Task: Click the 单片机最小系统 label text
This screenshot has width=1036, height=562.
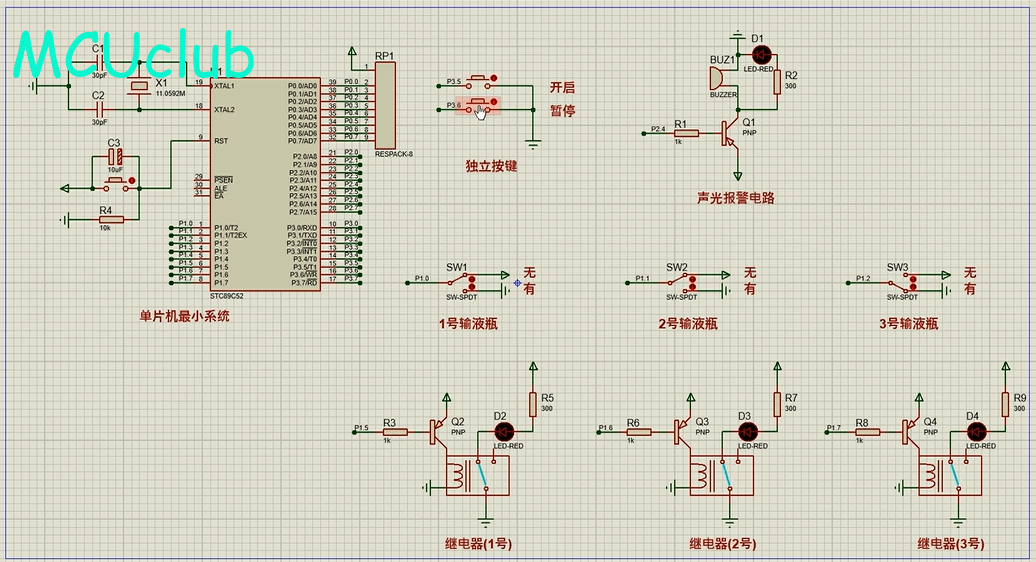Action: click(184, 317)
